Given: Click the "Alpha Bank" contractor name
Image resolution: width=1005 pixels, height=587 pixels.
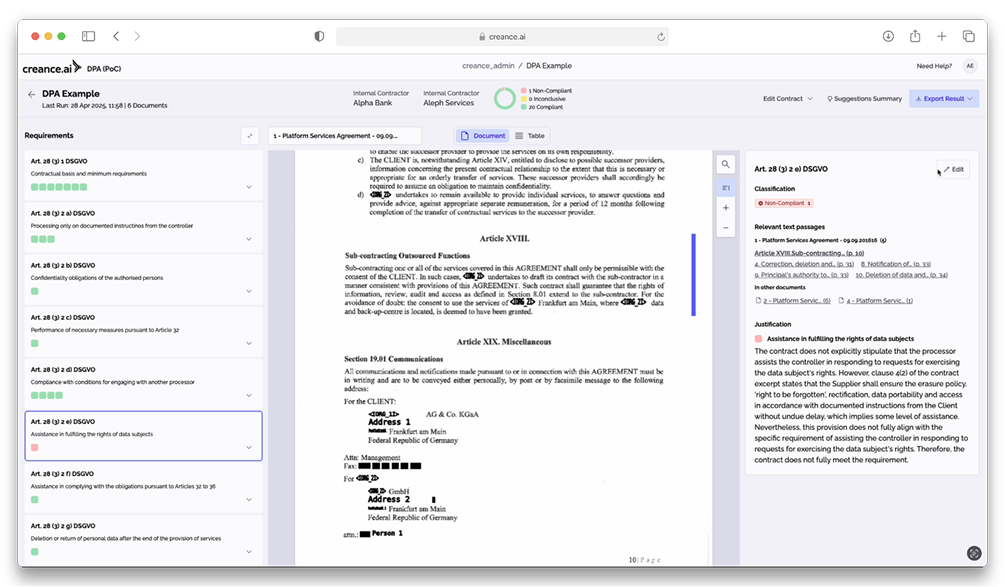Looking at the screenshot, I should [372, 103].
